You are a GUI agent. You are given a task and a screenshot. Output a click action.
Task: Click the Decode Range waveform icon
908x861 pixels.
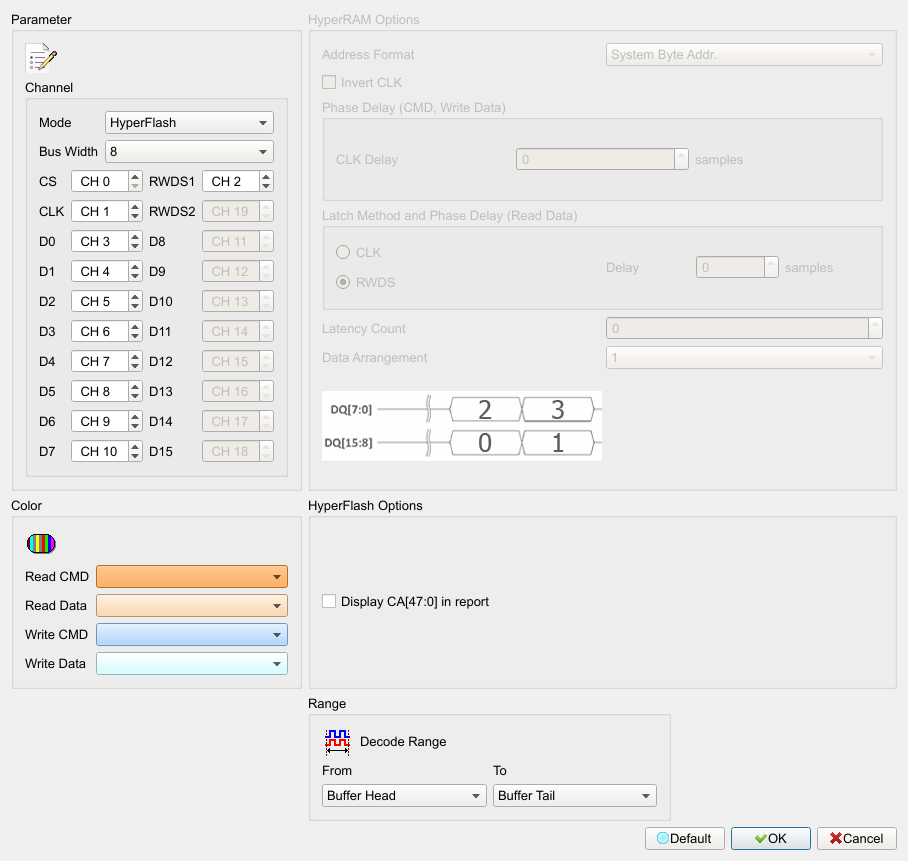(337, 742)
